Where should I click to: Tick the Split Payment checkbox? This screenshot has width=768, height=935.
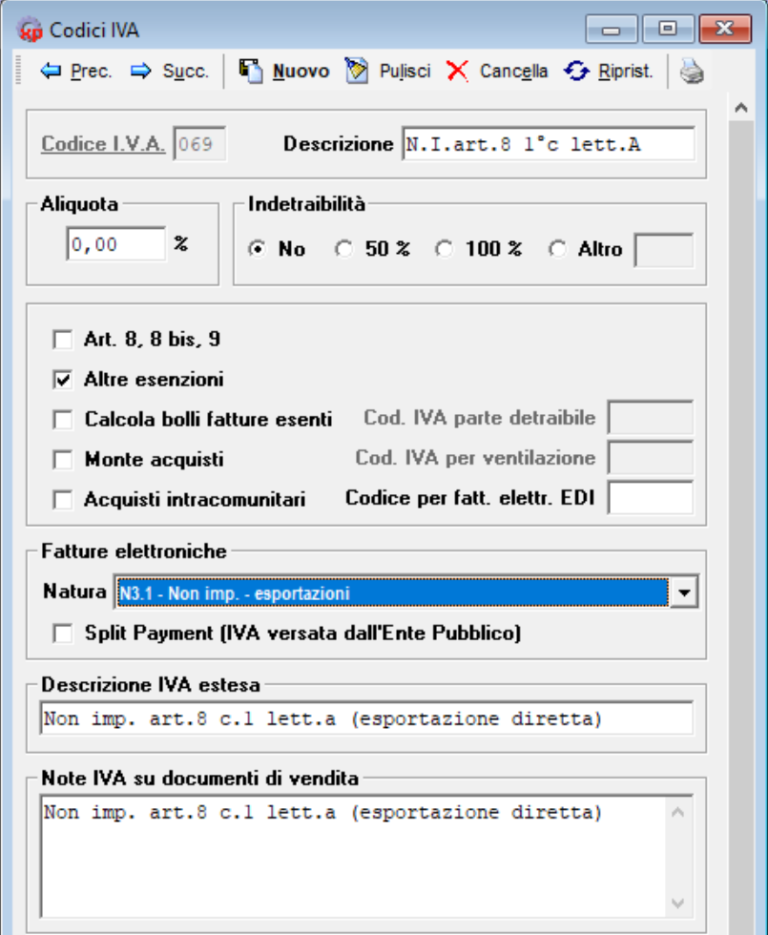[x=63, y=633]
